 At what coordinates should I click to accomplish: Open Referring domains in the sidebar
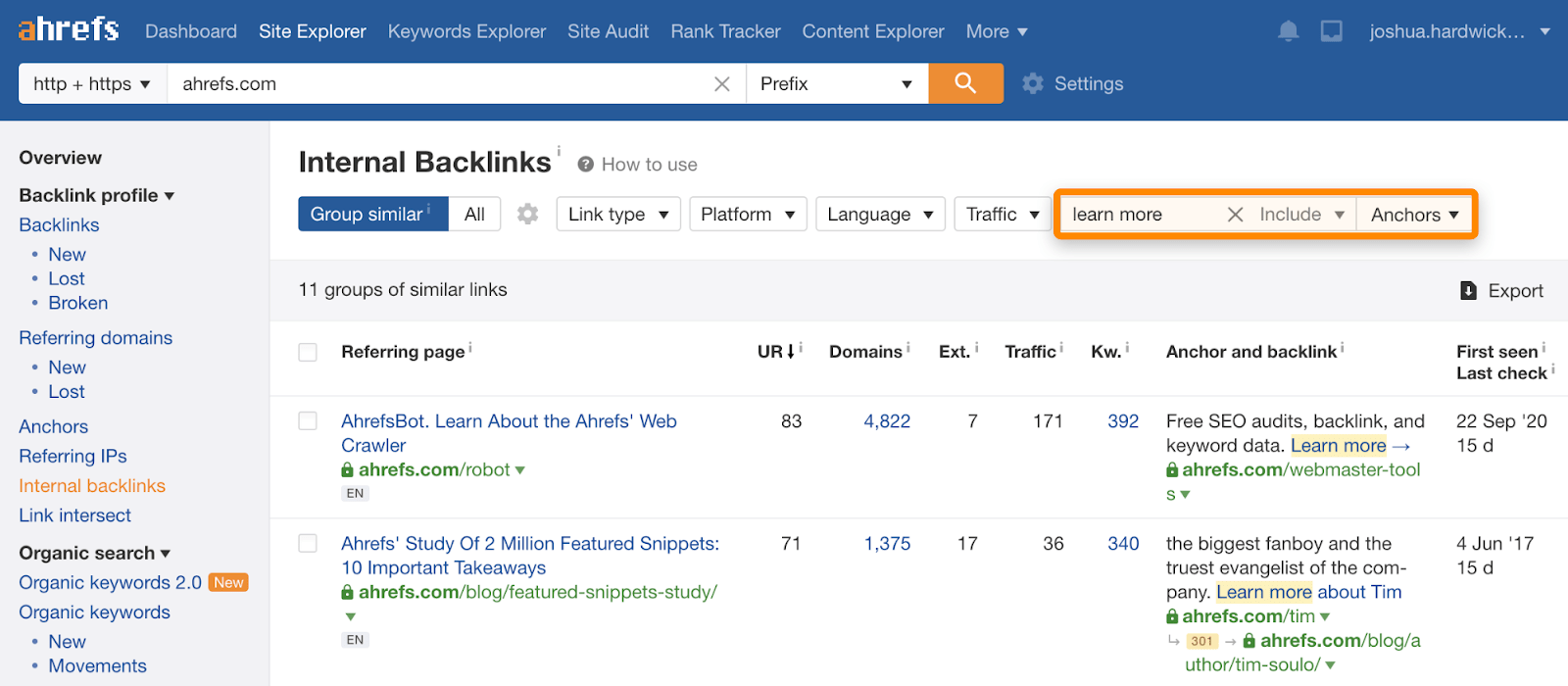point(96,337)
